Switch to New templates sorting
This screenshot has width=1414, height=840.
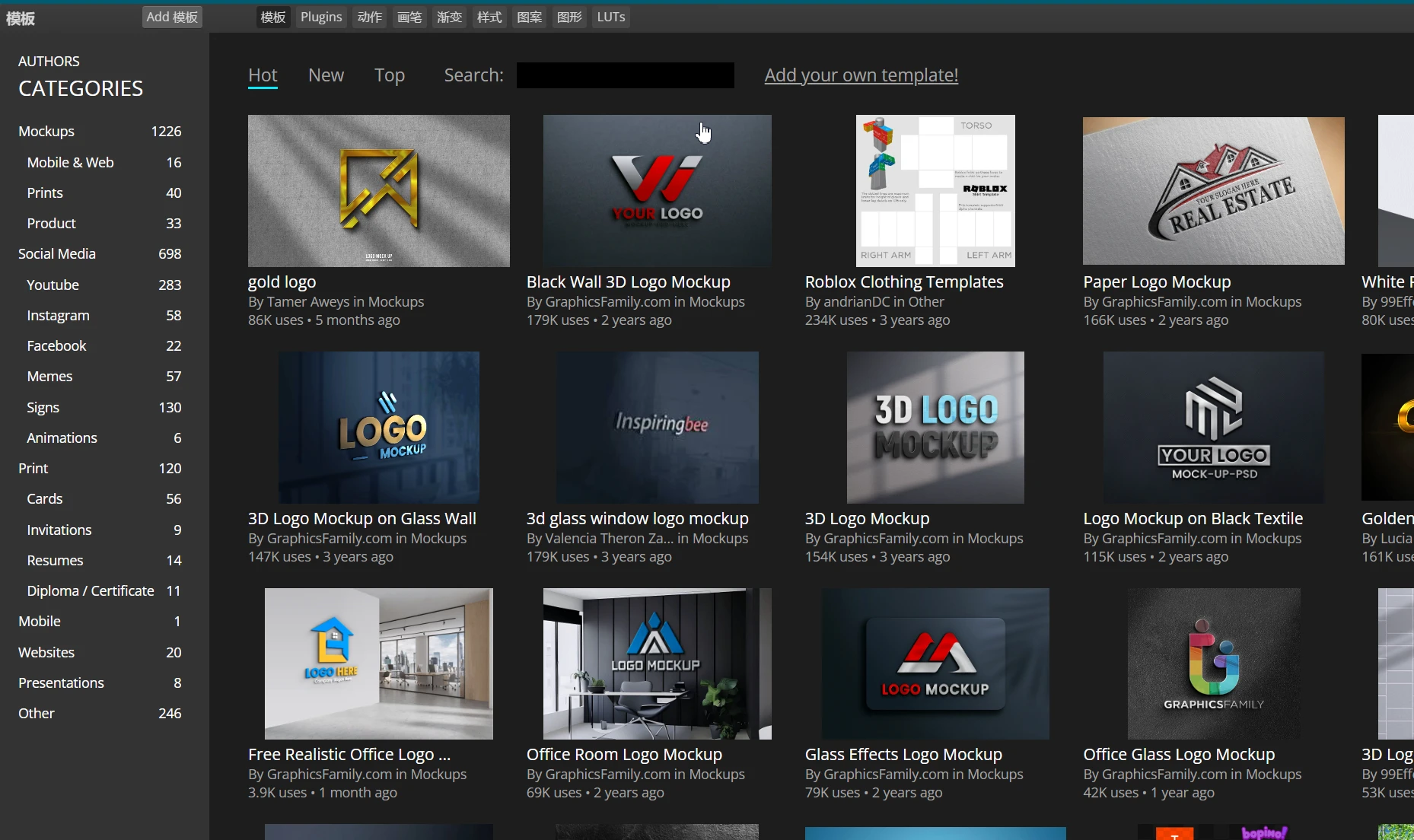click(326, 75)
